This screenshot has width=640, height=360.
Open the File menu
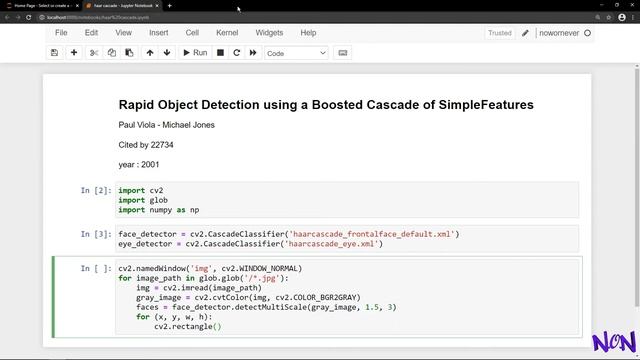click(61, 33)
